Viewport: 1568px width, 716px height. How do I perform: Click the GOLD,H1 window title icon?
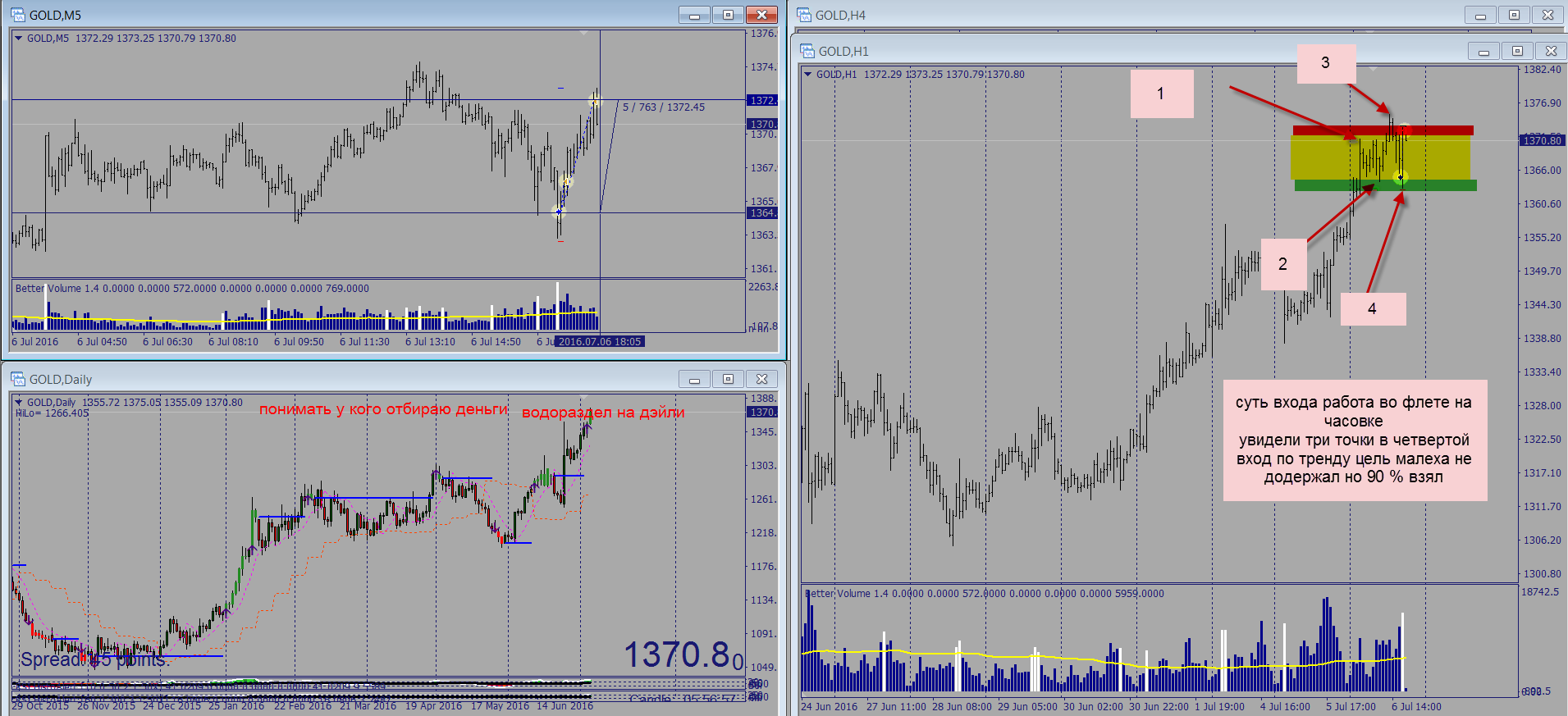click(807, 51)
